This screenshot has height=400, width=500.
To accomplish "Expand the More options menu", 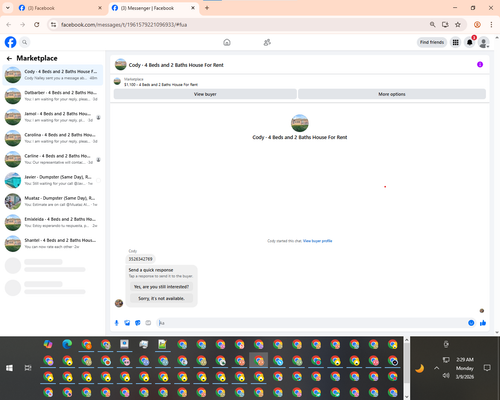I will [x=392, y=94].
